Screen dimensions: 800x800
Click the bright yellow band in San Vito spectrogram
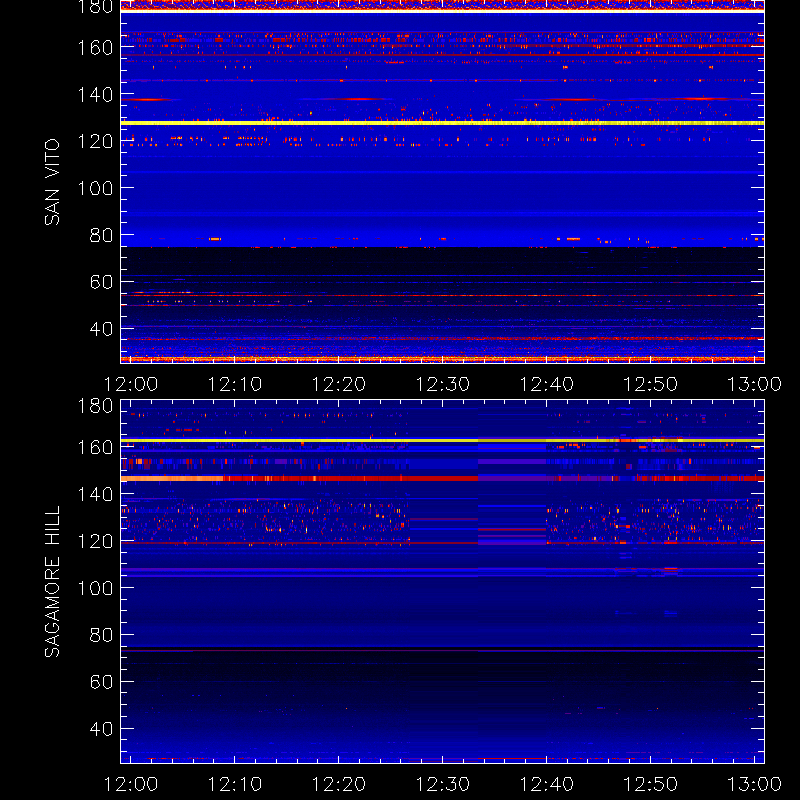tap(442, 123)
